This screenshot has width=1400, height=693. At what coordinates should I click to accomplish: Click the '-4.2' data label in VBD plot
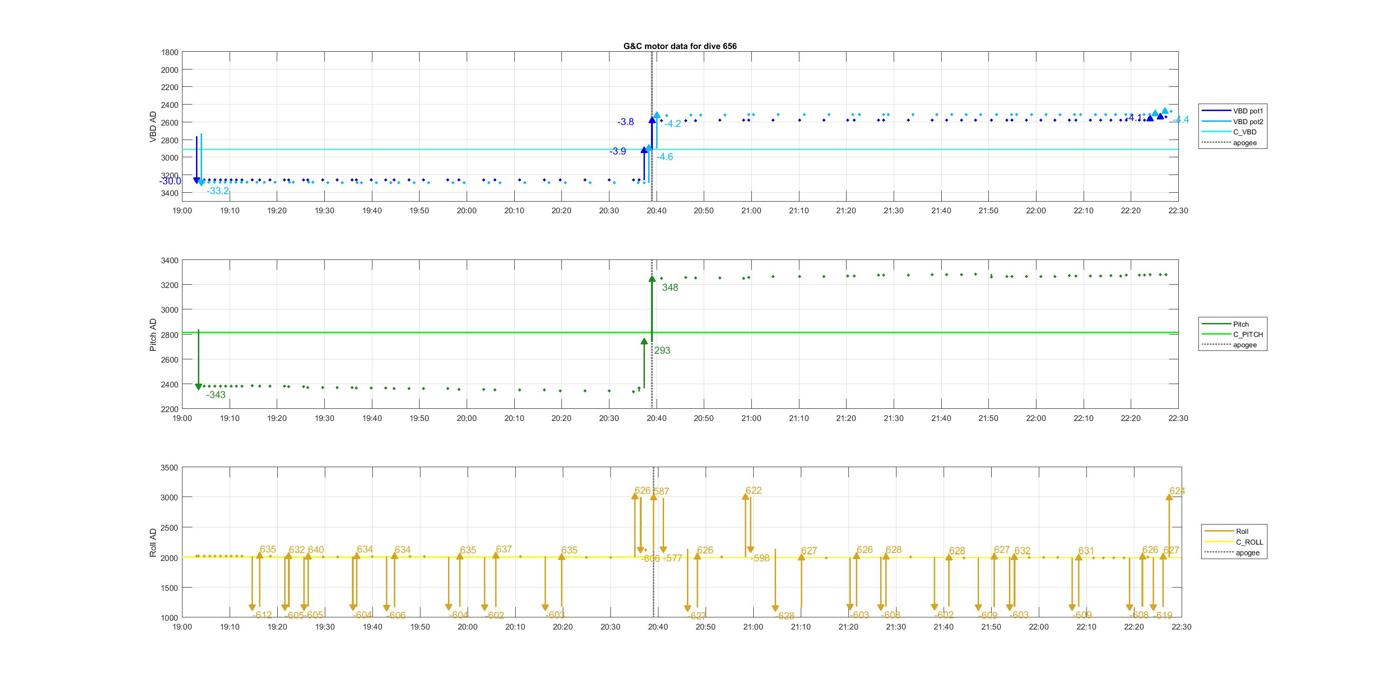pyautogui.click(x=673, y=124)
